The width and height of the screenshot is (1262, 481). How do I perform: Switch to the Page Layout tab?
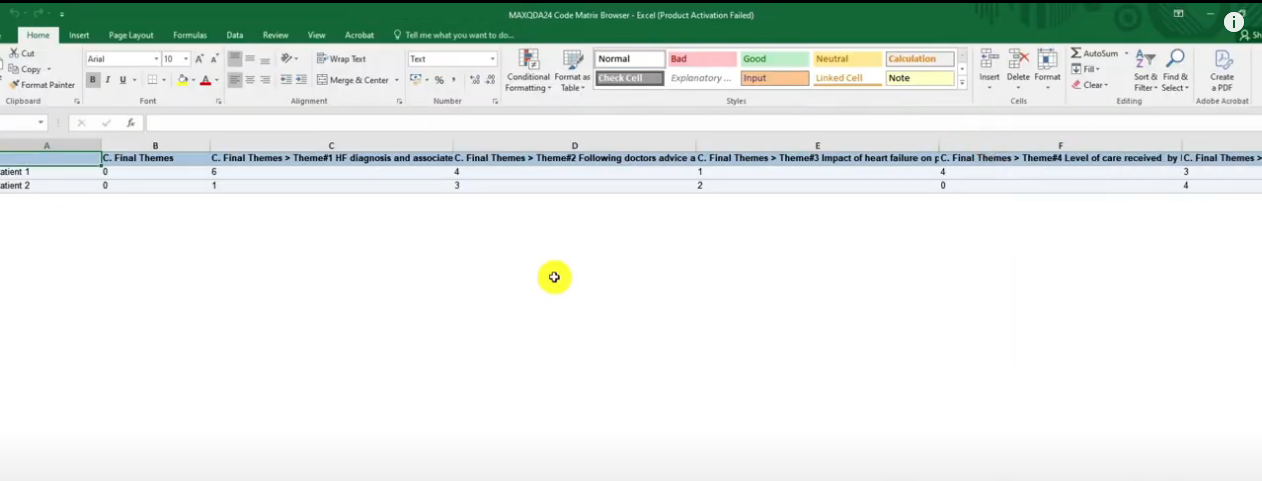(130, 35)
